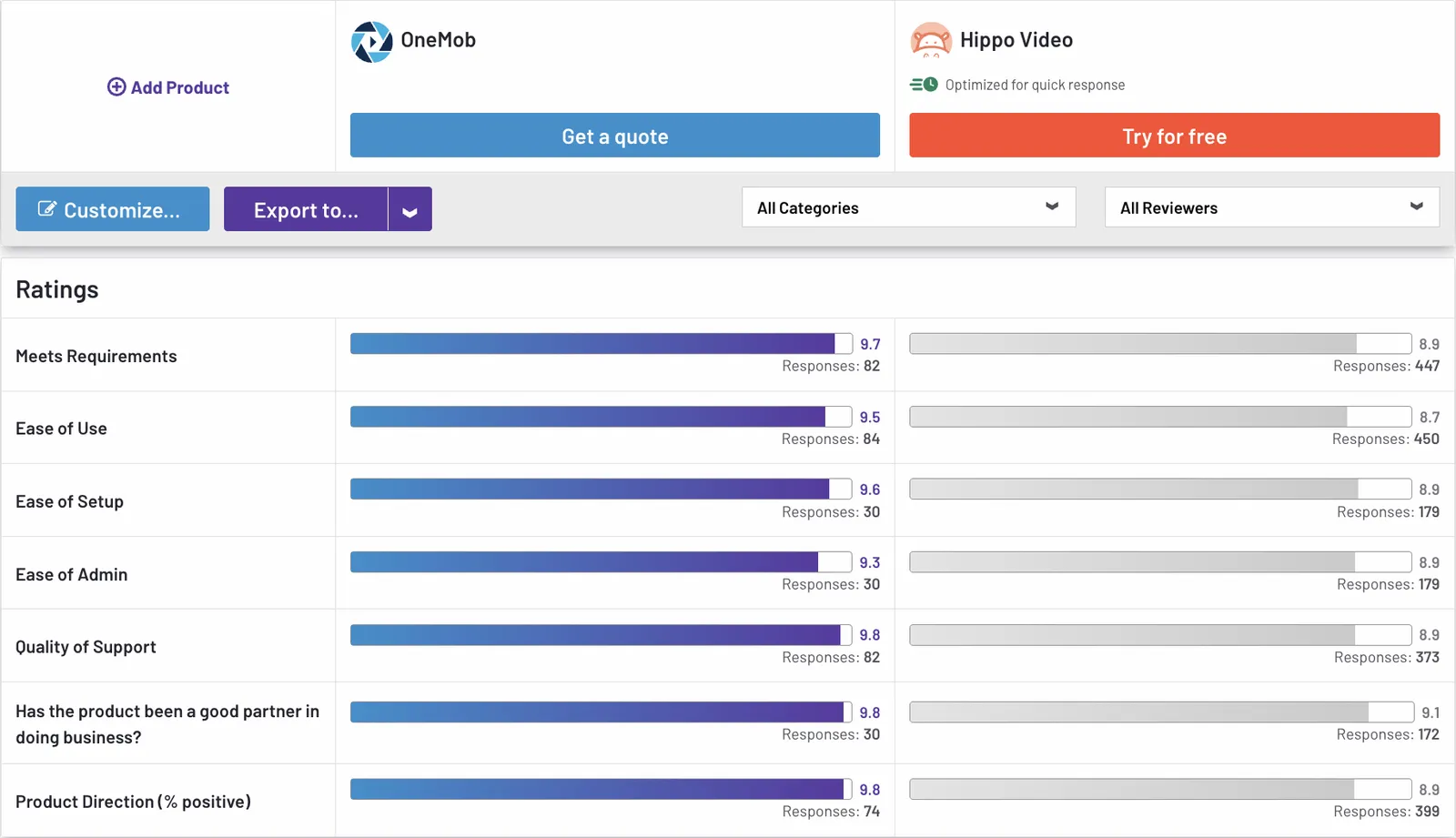Open the All Reviewers dropdown

(1271, 207)
